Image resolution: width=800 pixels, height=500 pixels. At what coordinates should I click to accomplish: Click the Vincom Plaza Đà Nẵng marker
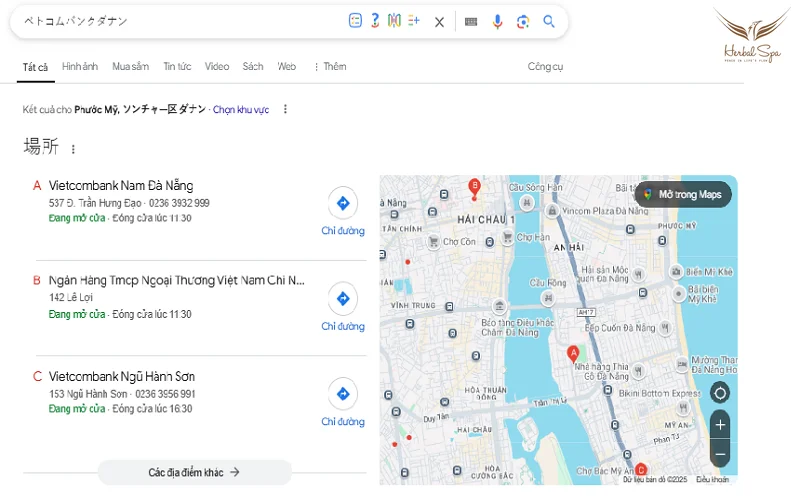552,210
